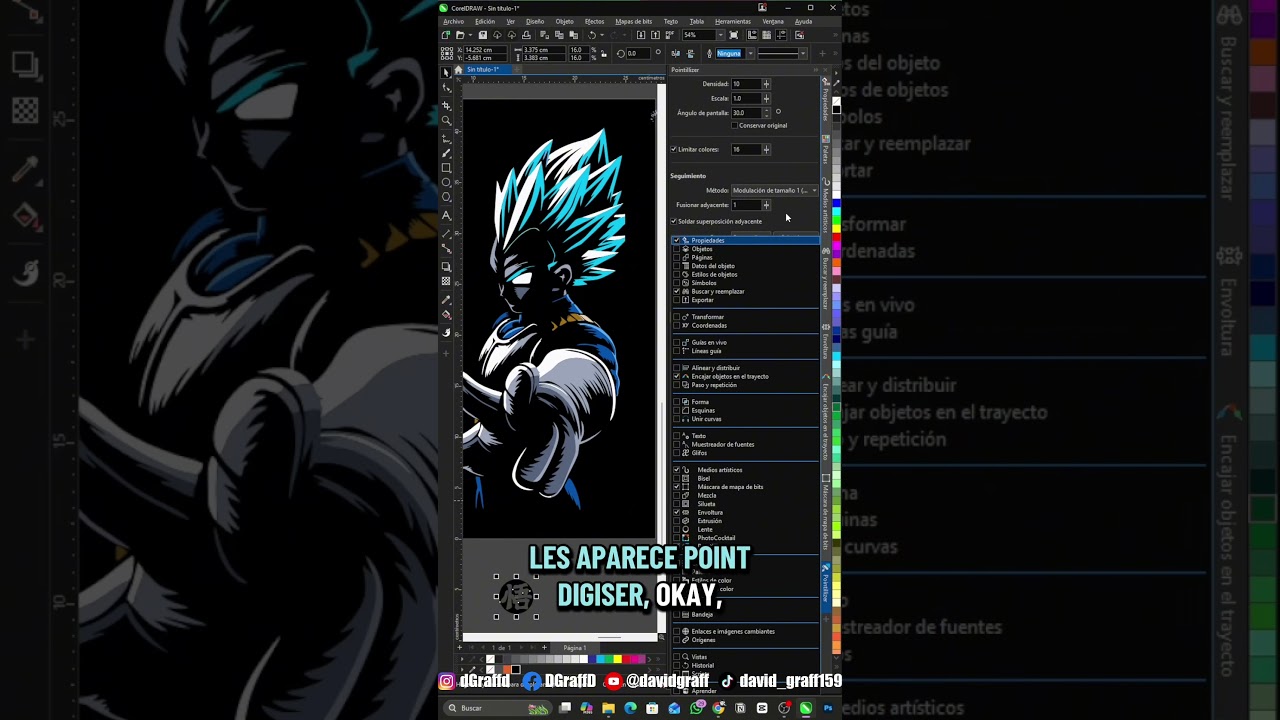Select the Text tool in toolbox
The height and width of the screenshot is (720, 1280).
tap(446, 215)
